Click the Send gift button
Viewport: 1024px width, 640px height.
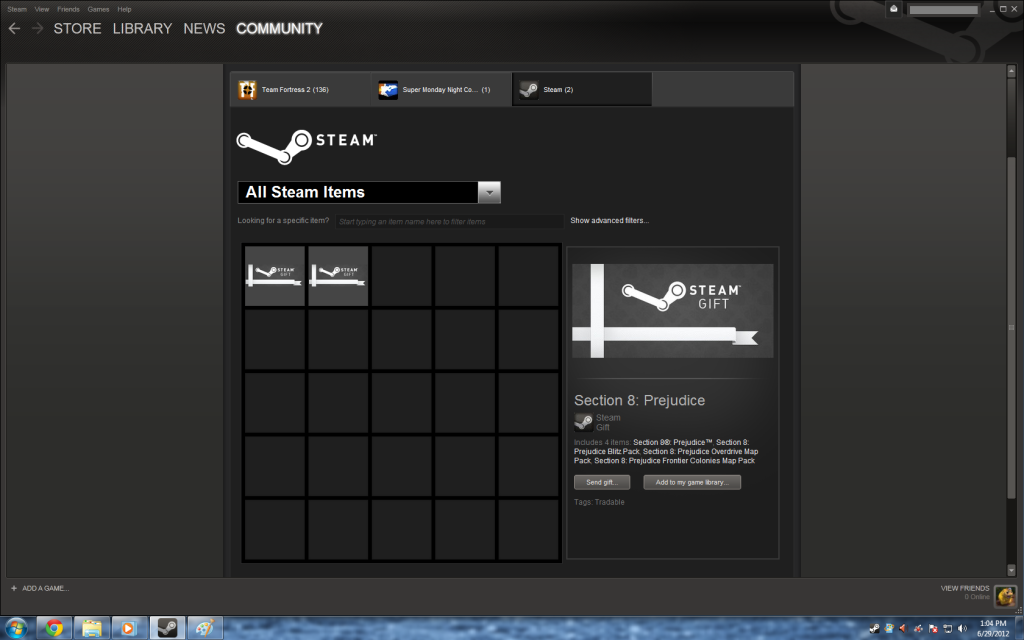pos(602,481)
